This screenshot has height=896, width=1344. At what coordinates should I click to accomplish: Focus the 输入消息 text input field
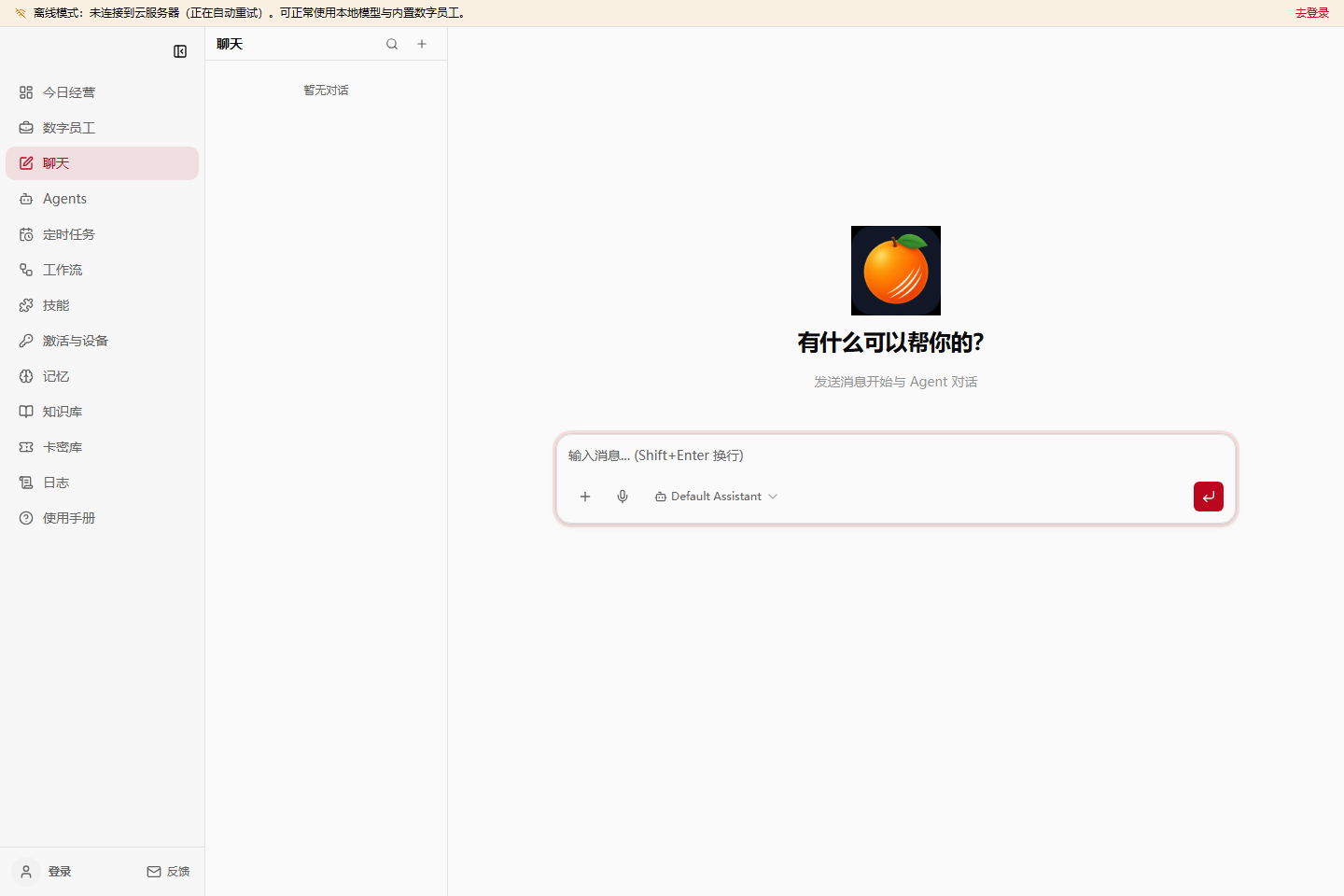click(x=896, y=455)
